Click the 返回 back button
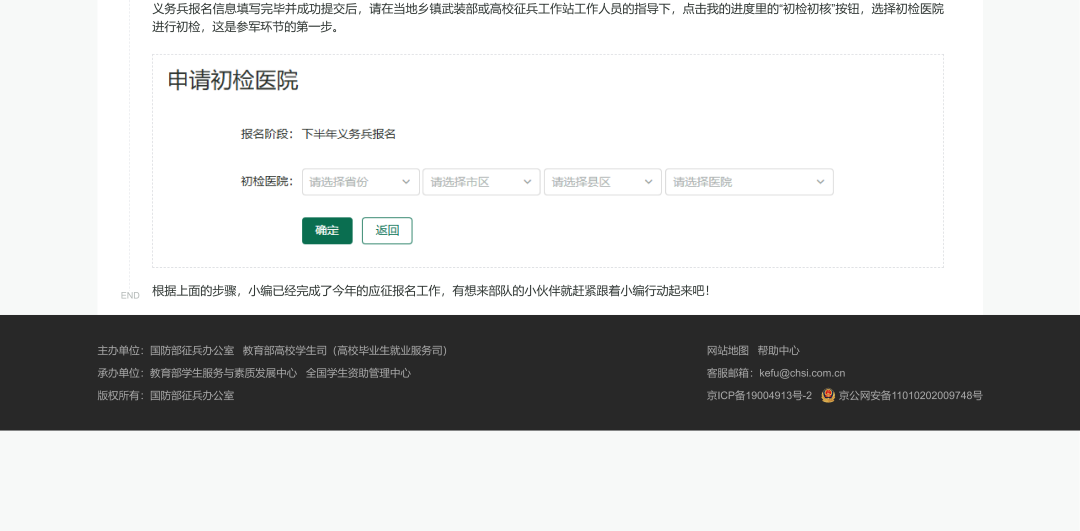This screenshot has width=1080, height=531. point(387,231)
